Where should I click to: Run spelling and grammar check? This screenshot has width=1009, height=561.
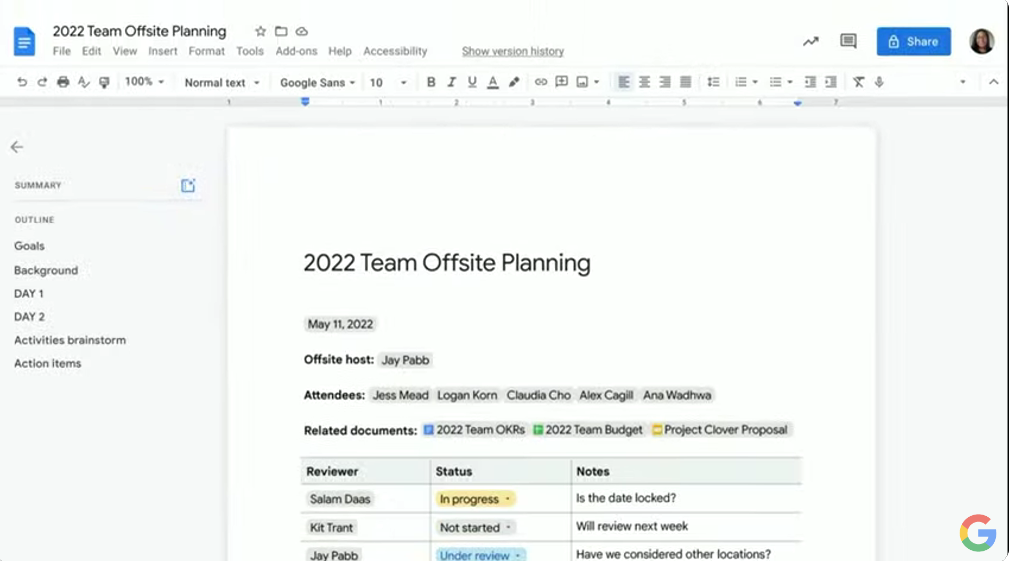pyautogui.click(x=84, y=82)
